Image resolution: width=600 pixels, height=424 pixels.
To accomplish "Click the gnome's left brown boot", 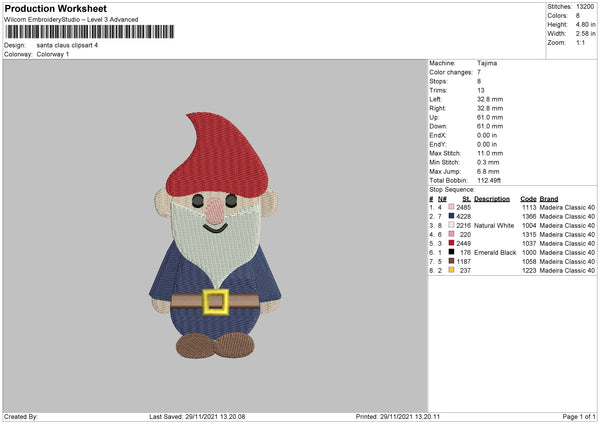I will [194, 345].
